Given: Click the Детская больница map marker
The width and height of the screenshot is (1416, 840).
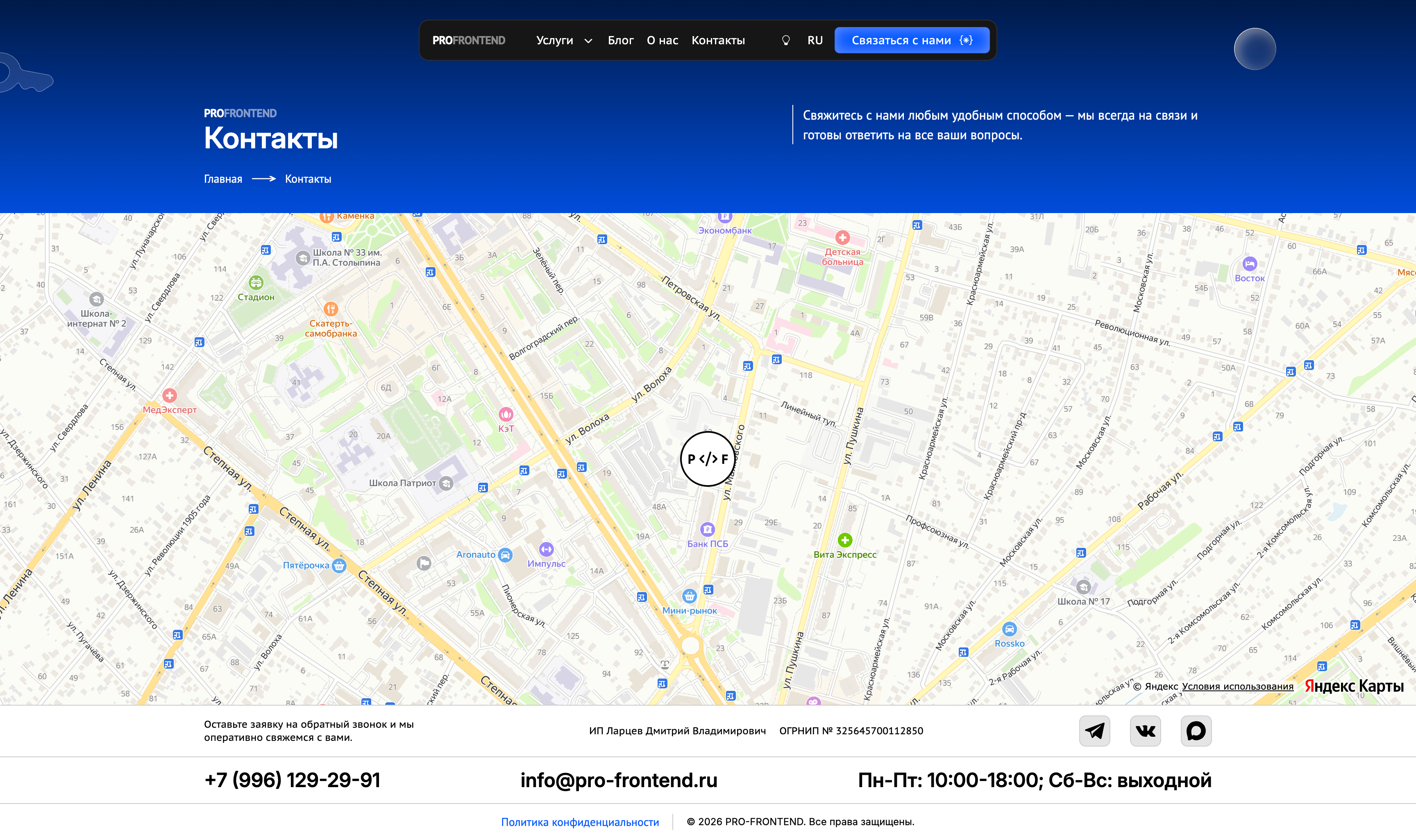Looking at the screenshot, I should (x=842, y=237).
